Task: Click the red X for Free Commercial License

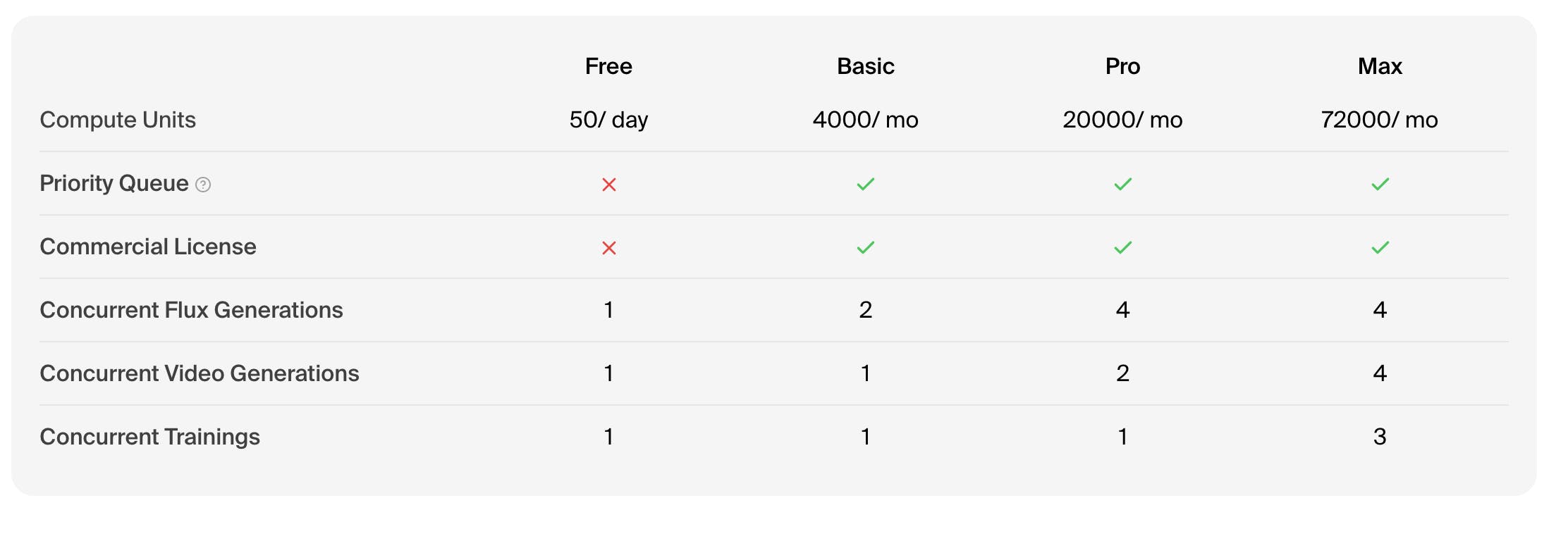Action: point(609,248)
